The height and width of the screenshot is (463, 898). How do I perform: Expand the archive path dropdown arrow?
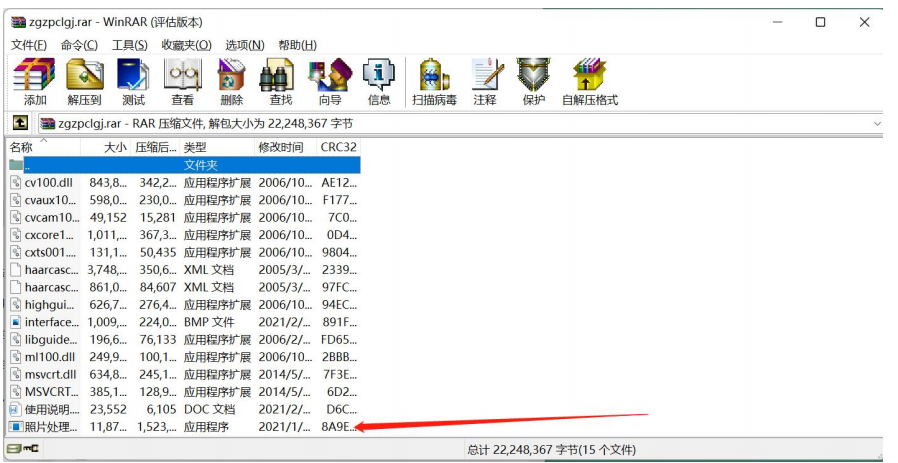pos(877,124)
